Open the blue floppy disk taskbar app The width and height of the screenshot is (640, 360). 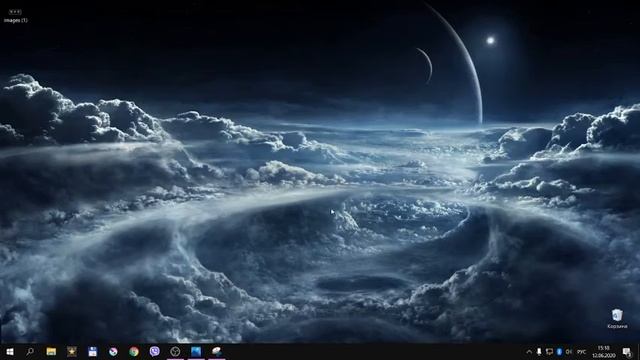pyautogui.click(x=93, y=351)
